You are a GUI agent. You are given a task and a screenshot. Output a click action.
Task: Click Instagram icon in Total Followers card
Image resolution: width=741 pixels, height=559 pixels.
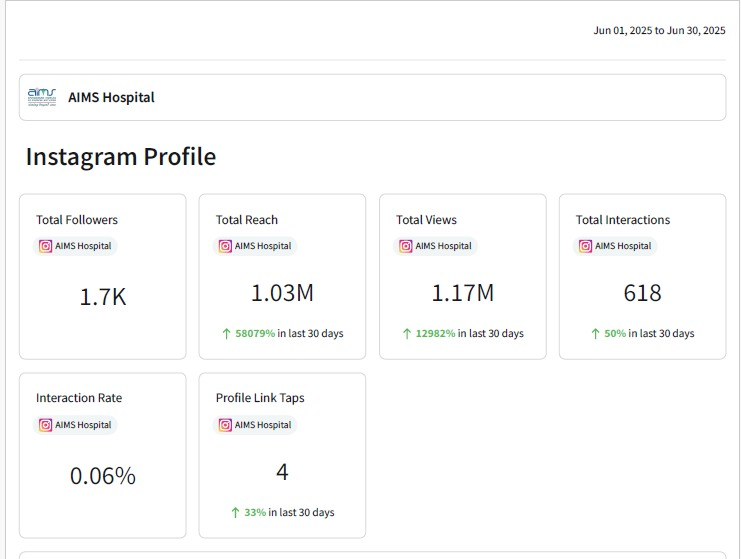[45, 246]
